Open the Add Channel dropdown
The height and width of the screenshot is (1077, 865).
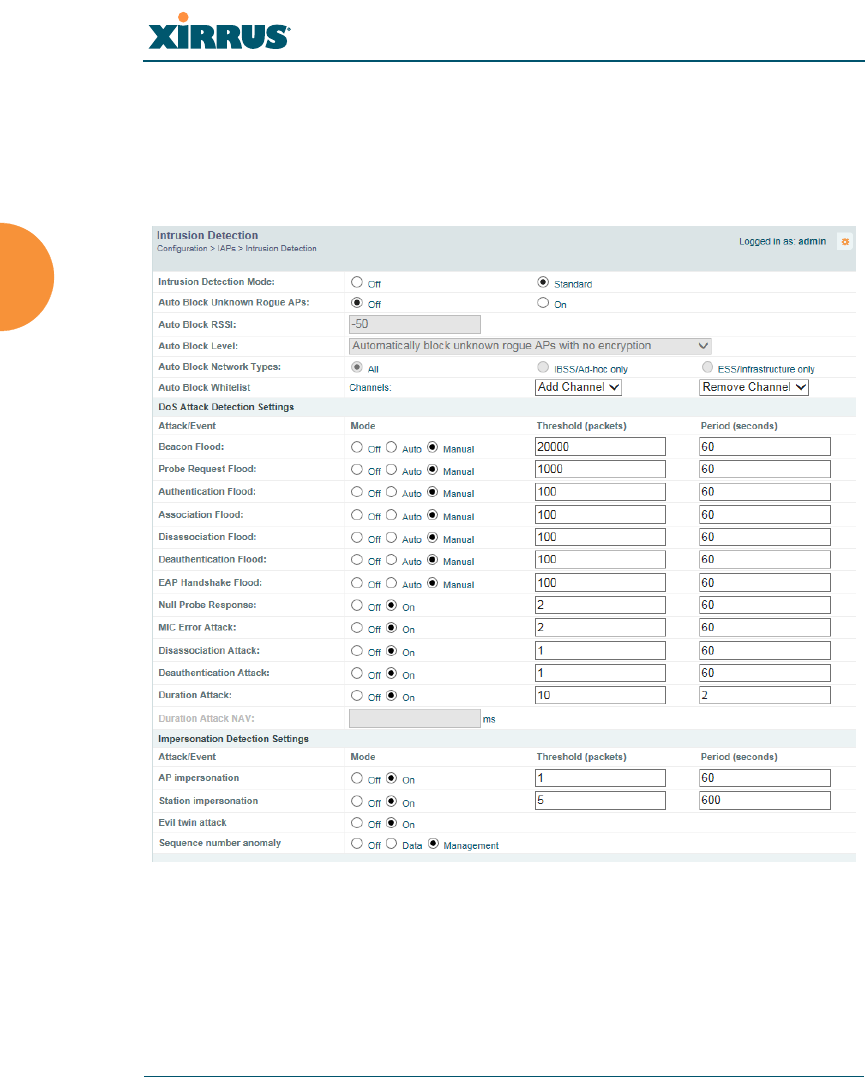578,387
